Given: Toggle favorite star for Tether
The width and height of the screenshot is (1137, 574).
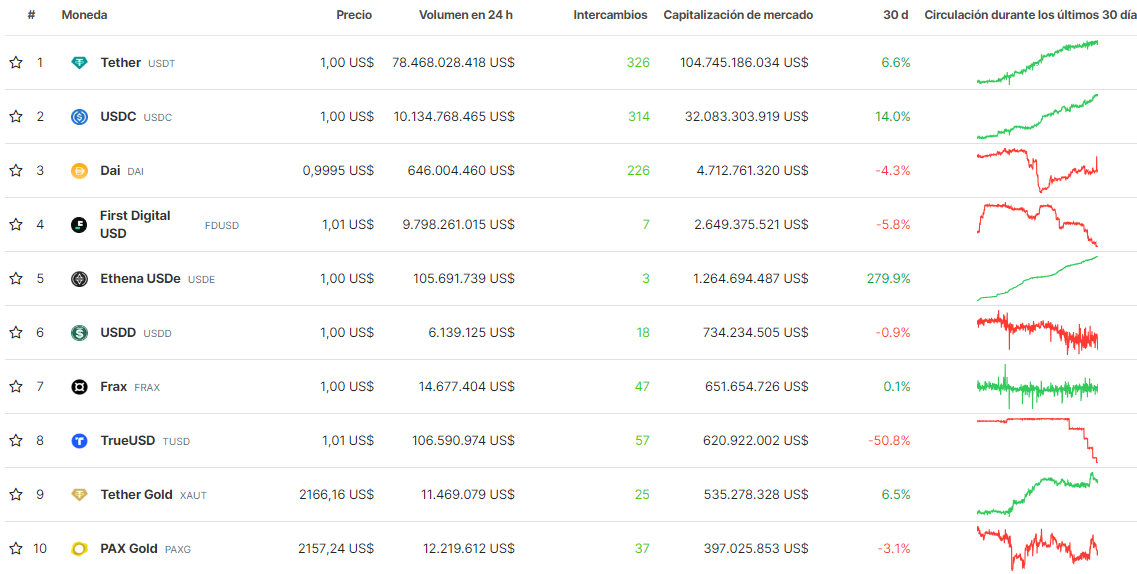Looking at the screenshot, I should [x=16, y=63].
